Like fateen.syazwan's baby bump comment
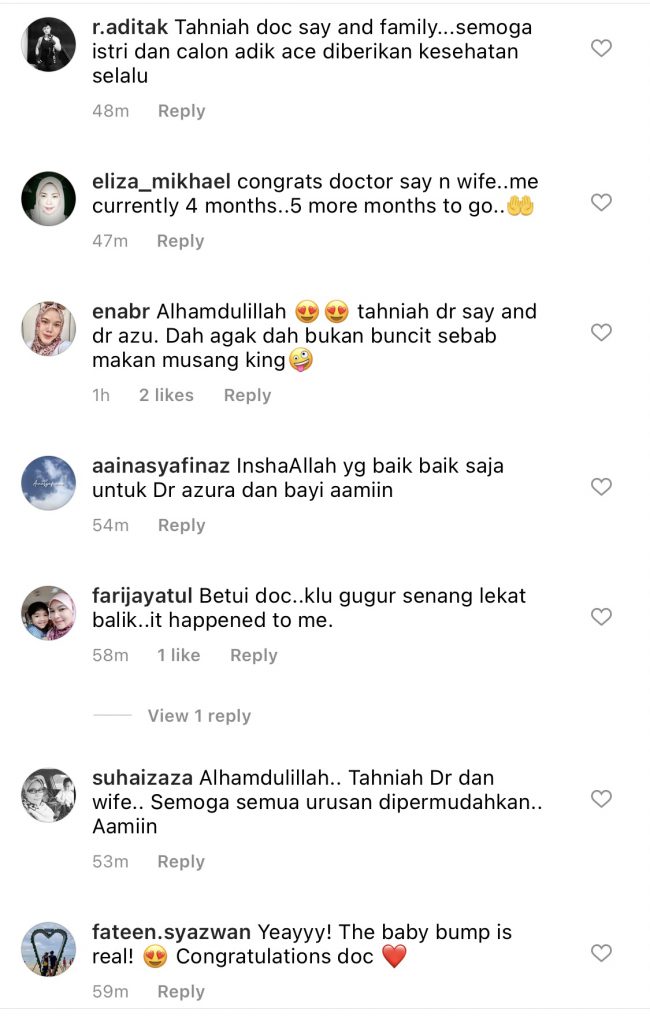Screen dimensions: 650x1024 pos(601,953)
